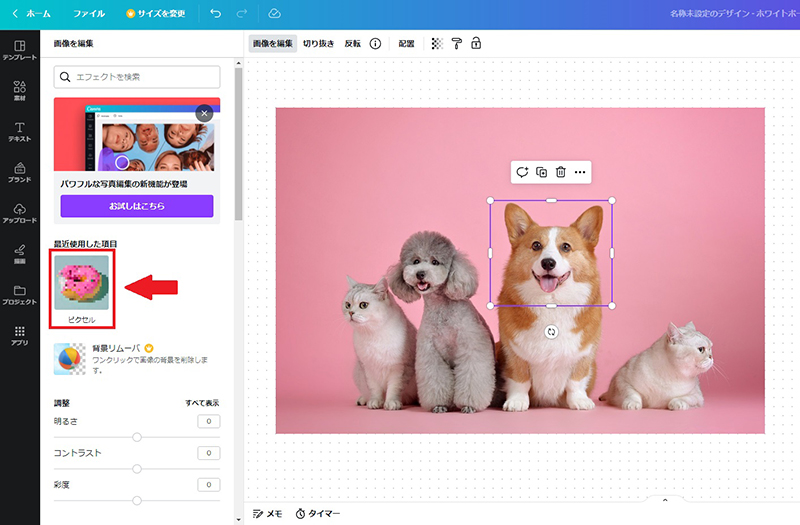Click the bottom-right corner handle of selection
This screenshot has height=525, width=800.
point(612,306)
